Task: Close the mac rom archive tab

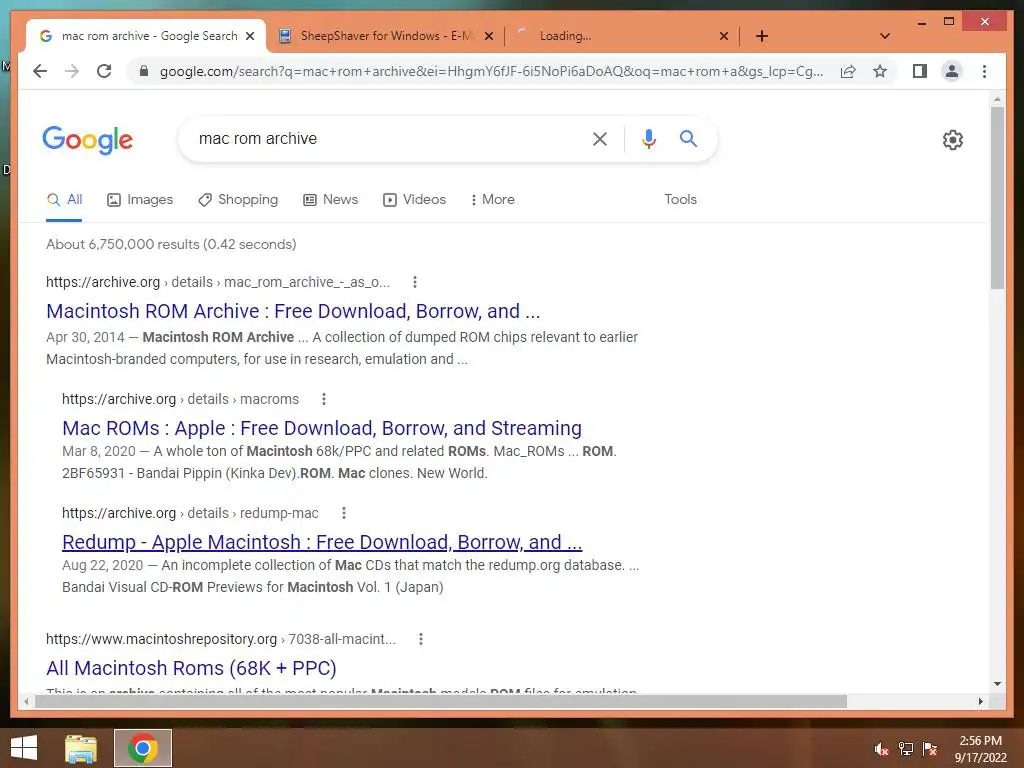Action: click(x=249, y=36)
